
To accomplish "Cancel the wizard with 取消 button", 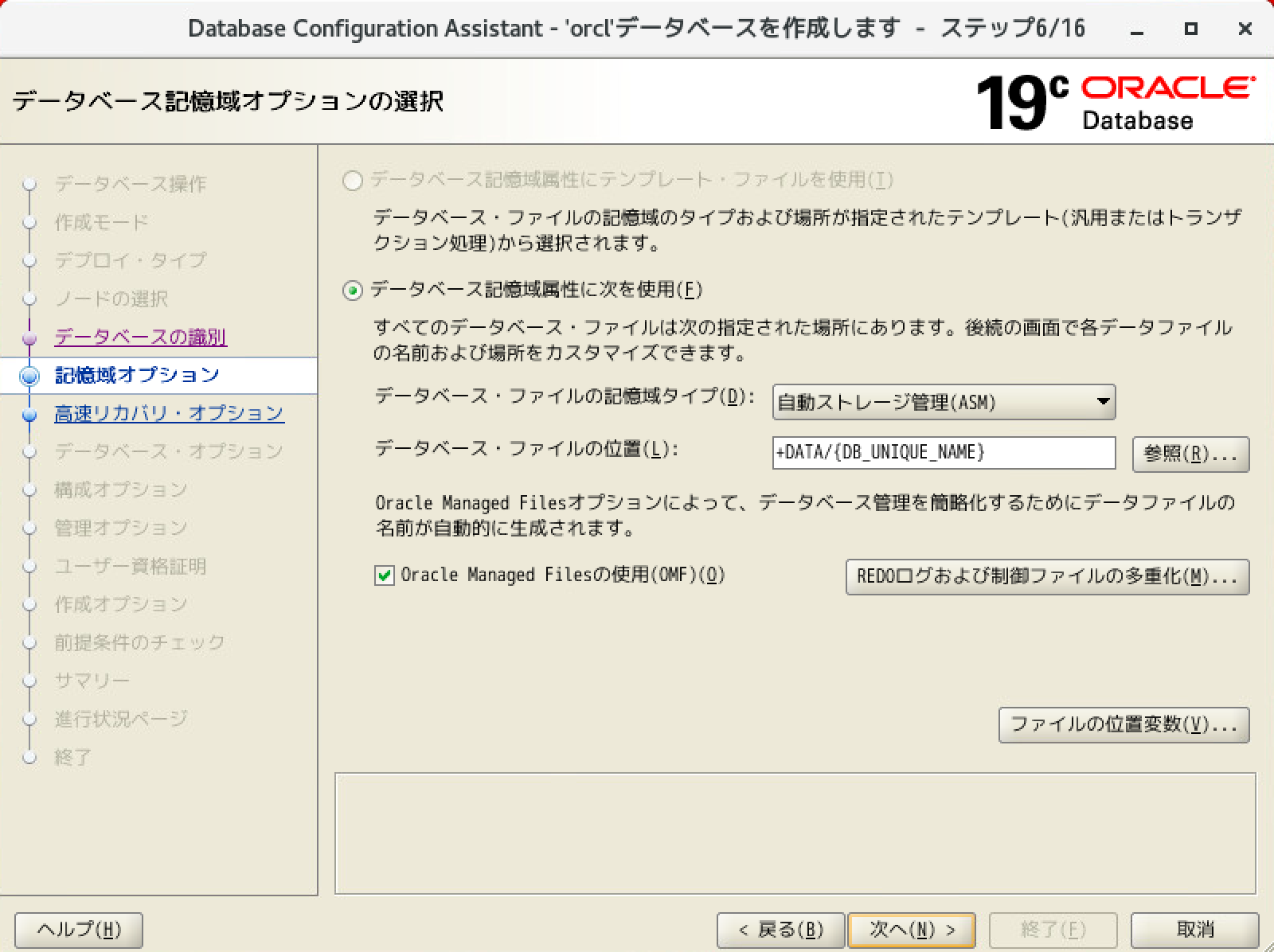I will [x=1194, y=930].
